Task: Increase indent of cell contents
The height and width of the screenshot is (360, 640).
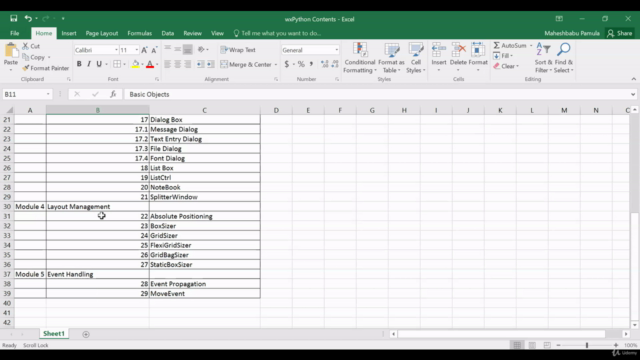Action: pos(210,64)
